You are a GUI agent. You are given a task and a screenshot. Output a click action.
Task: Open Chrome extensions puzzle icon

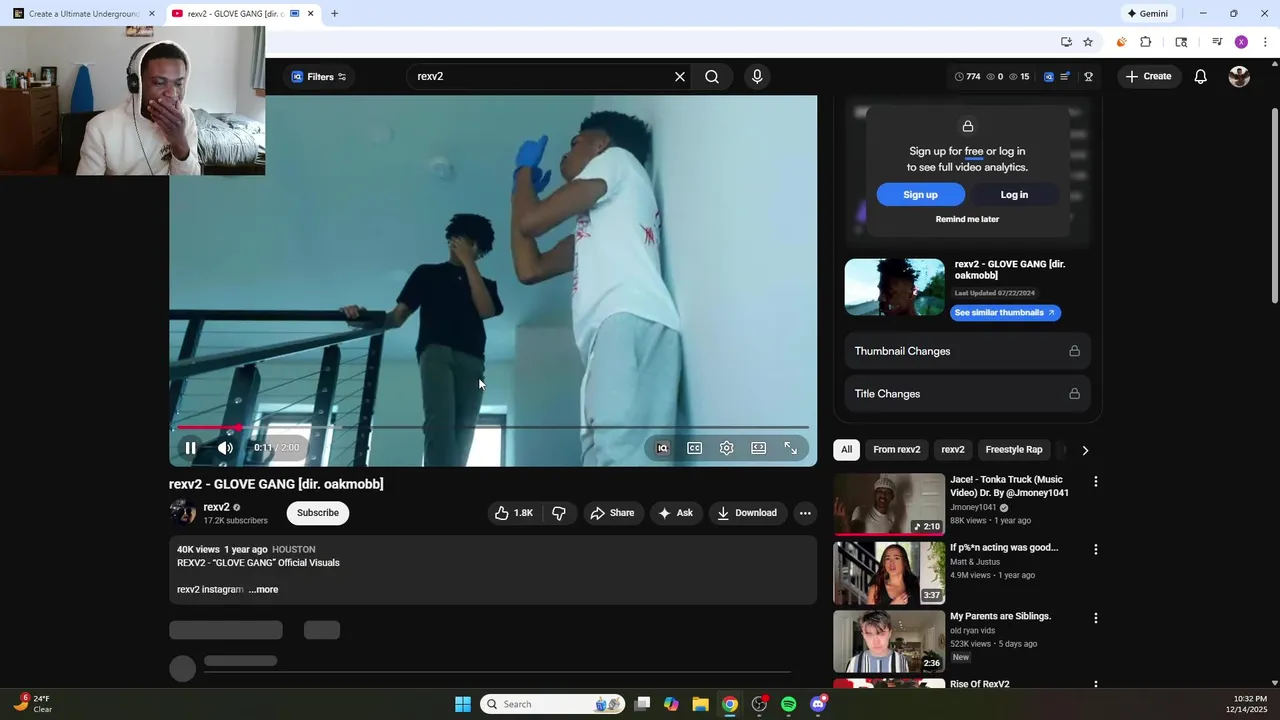point(1146,42)
